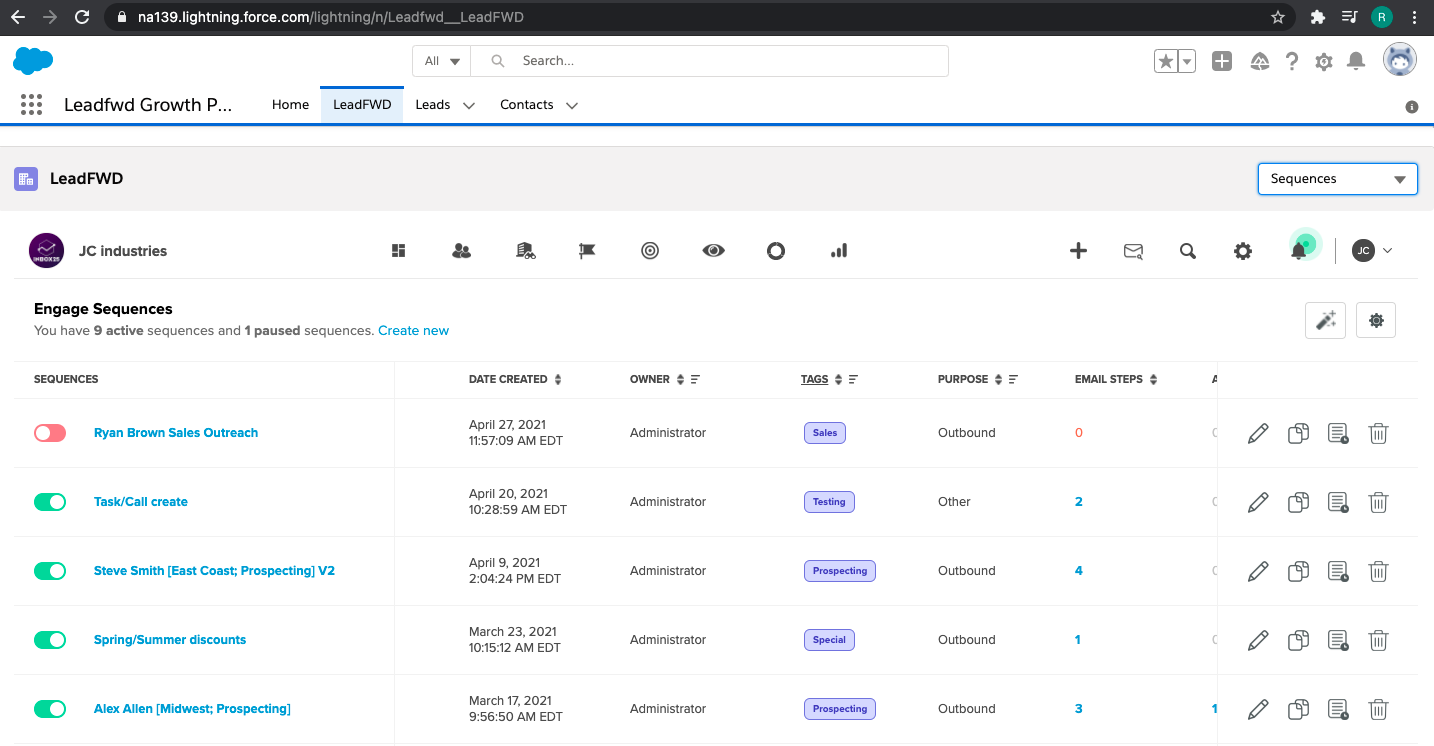Open Salesforce notifications bell in header
1434x746 pixels.
tap(1356, 61)
